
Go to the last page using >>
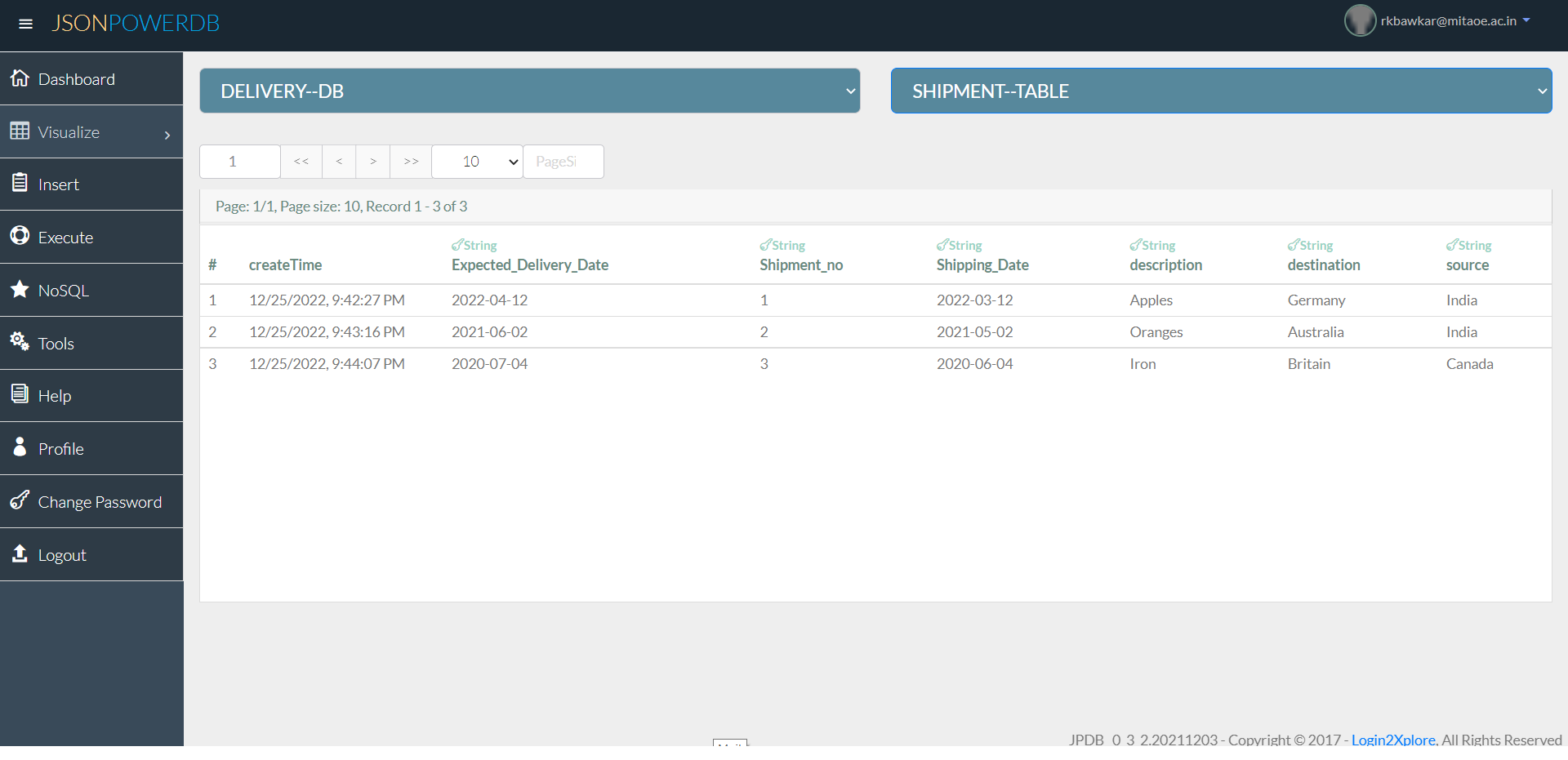tap(410, 161)
